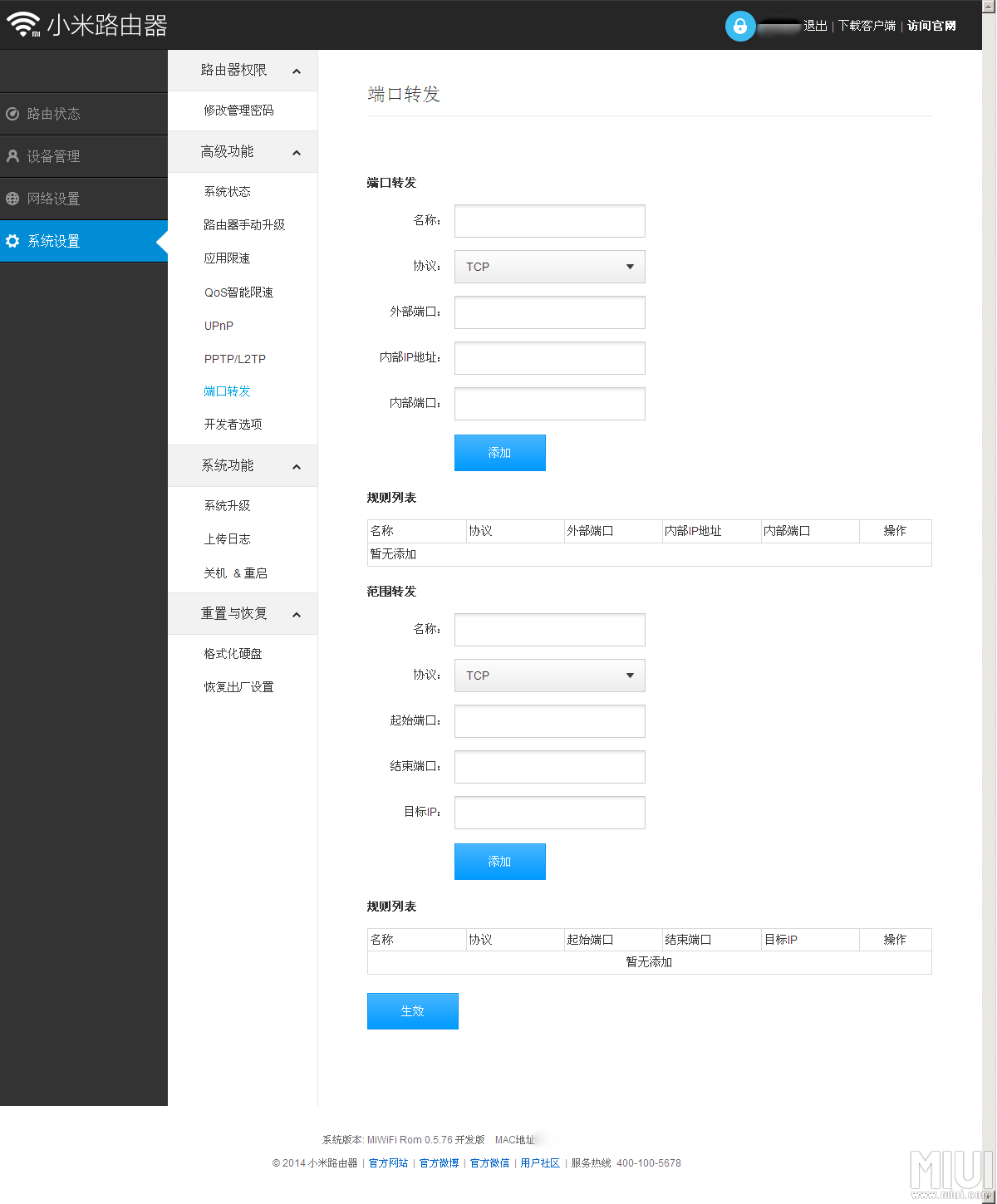Collapse the 路由器权限 section
Viewport: 997px width, 1204px height.
click(297, 71)
